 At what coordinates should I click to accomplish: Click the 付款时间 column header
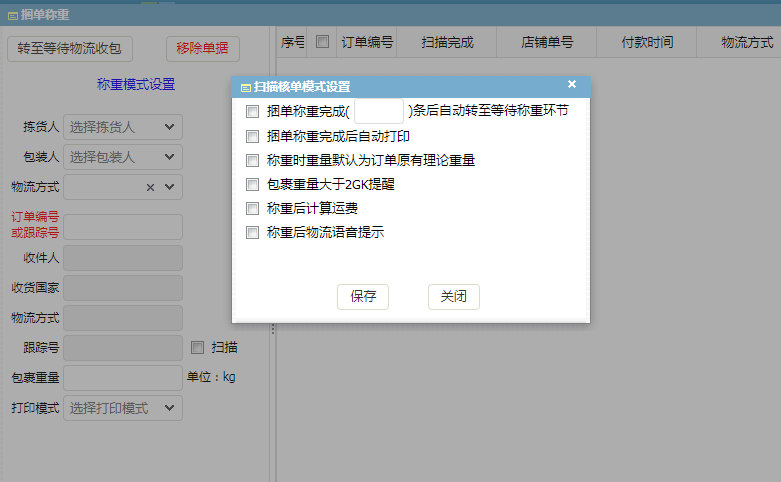pyautogui.click(x=647, y=42)
